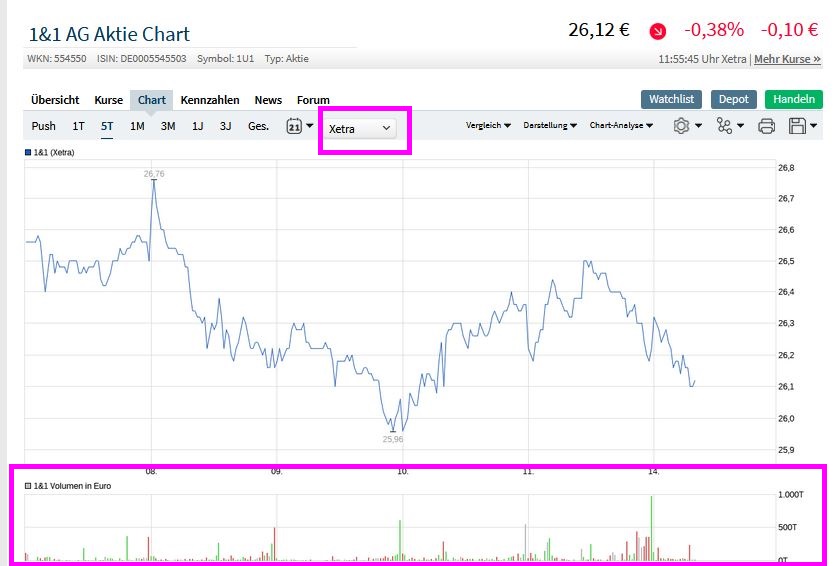
Task: Click the tallest green volume bar
Action: tap(651, 528)
